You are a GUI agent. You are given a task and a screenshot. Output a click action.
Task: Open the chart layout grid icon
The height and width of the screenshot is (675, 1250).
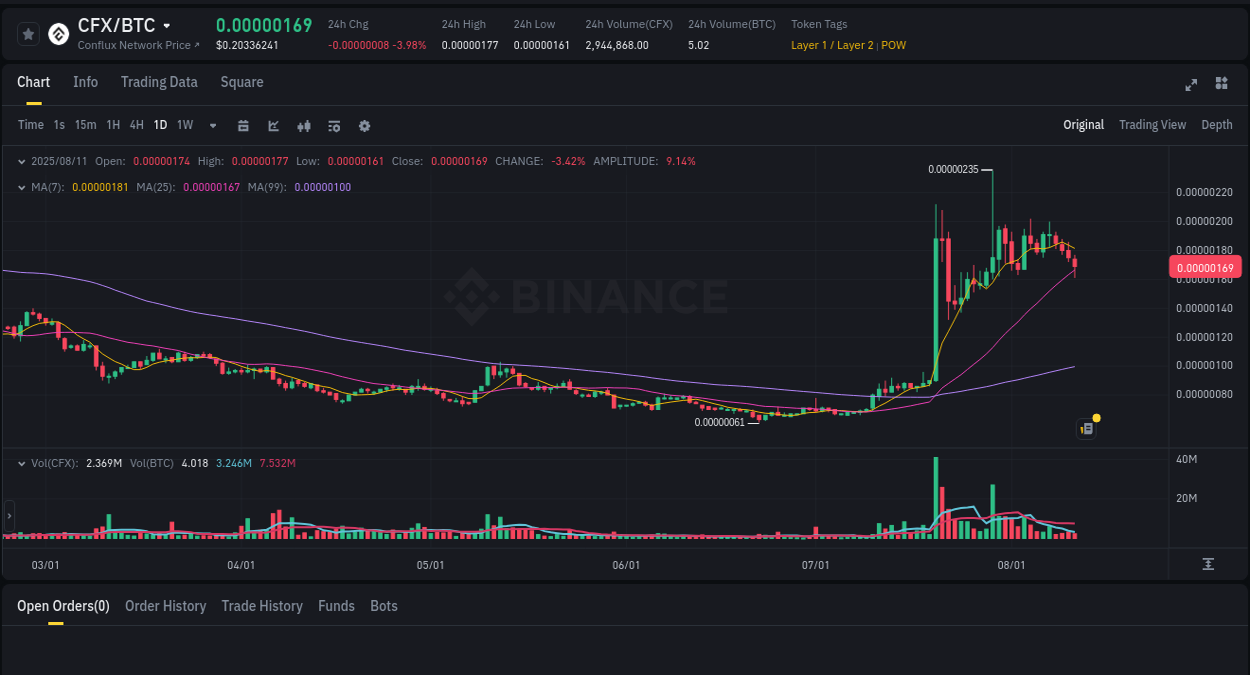(1221, 83)
